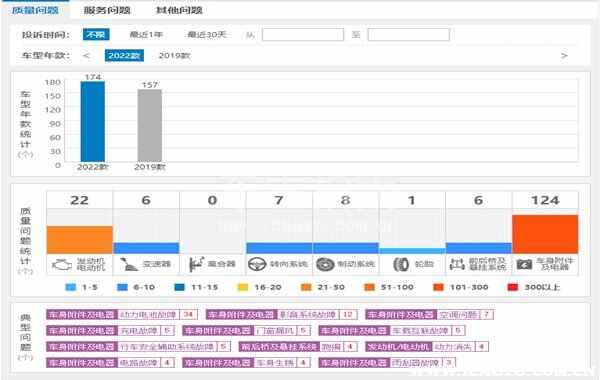The image size is (600, 380).
Task: Go to previous model years with left arrow
Action: (86, 56)
